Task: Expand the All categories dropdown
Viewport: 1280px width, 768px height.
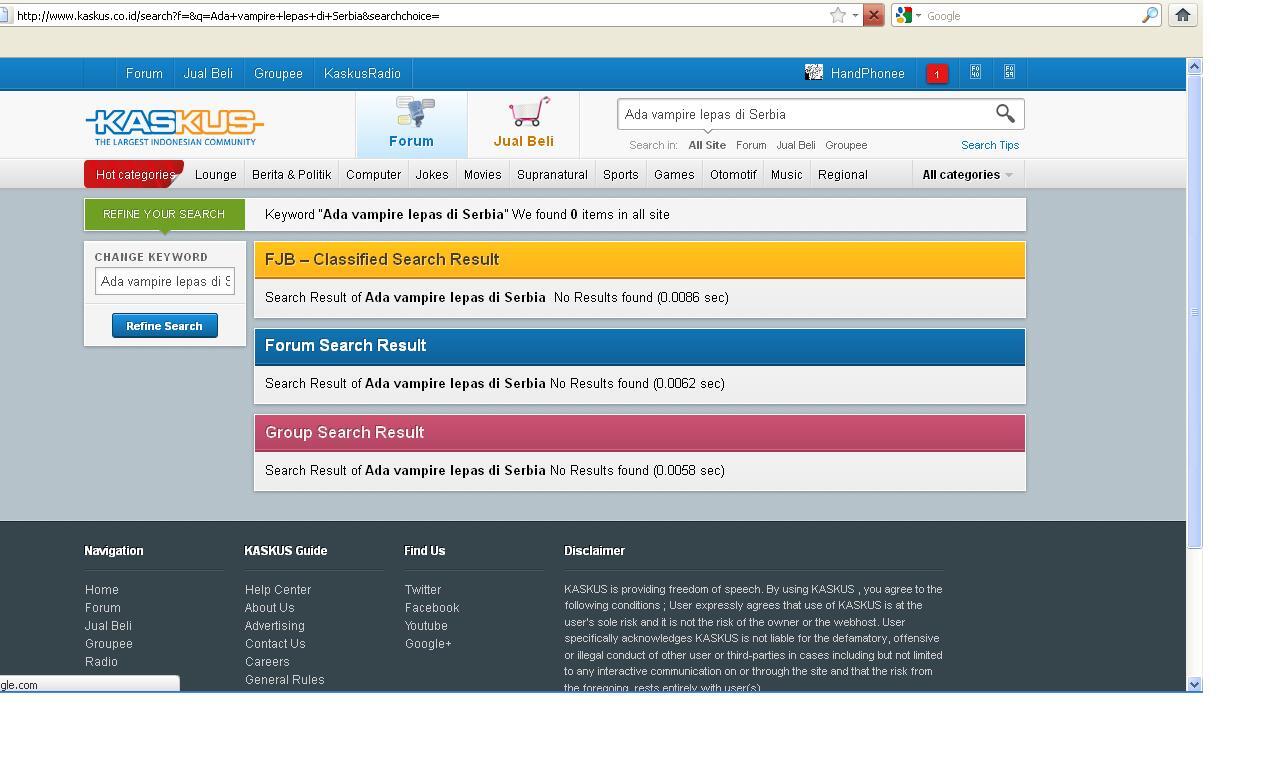Action: [967, 174]
